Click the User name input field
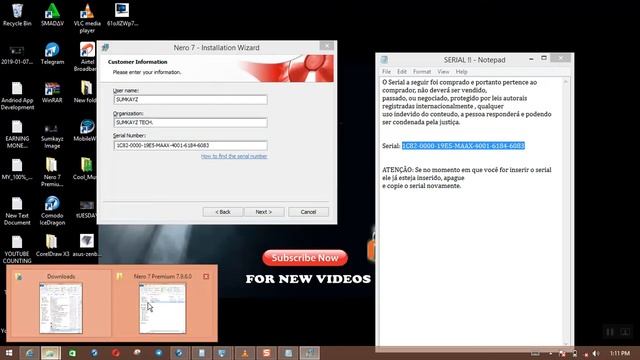This screenshot has width=640, height=360. [191, 100]
